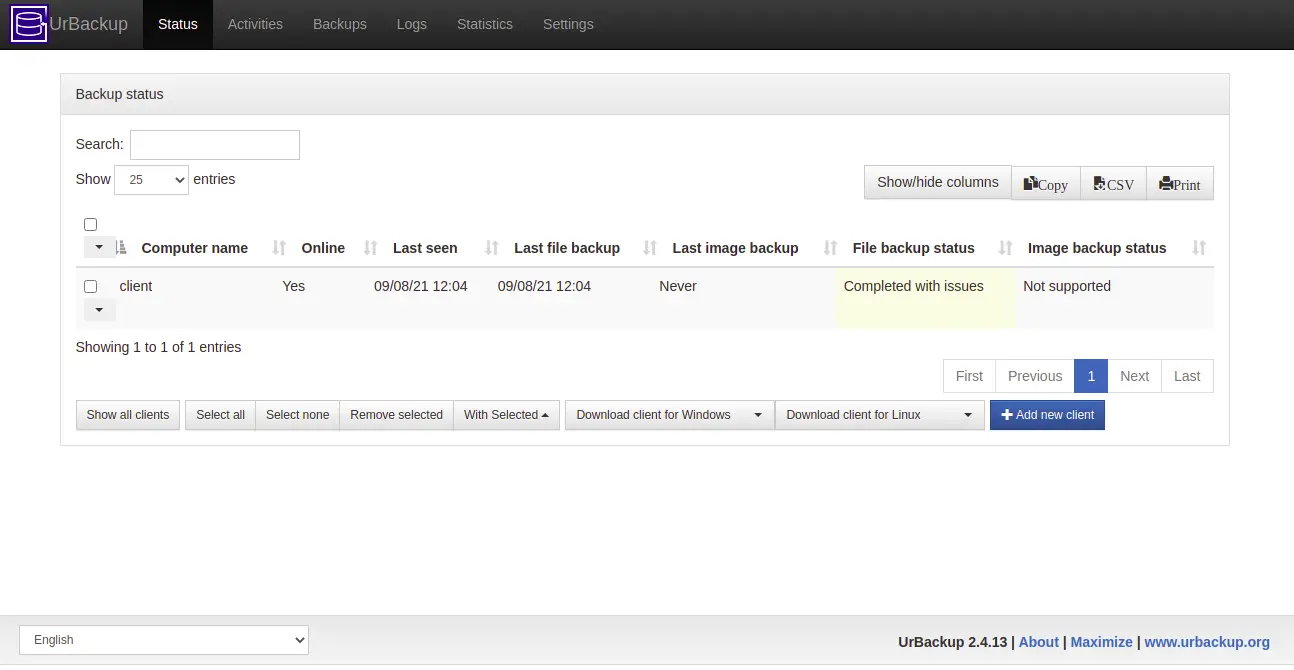Screen dimensions: 1294x670
Task: Go to the Logs tab
Action: [x=412, y=24]
